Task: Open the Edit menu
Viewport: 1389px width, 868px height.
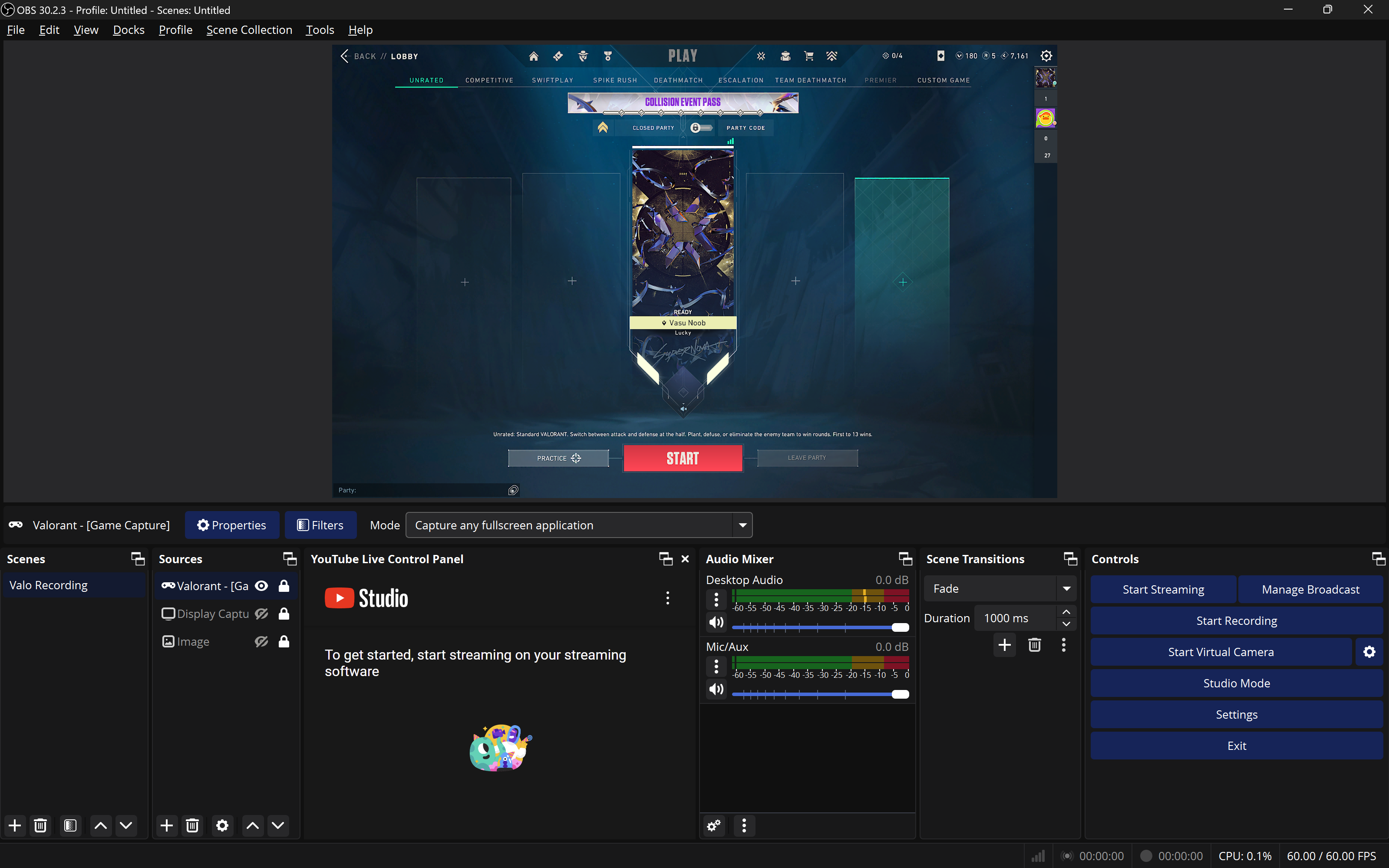Action: coord(49,30)
